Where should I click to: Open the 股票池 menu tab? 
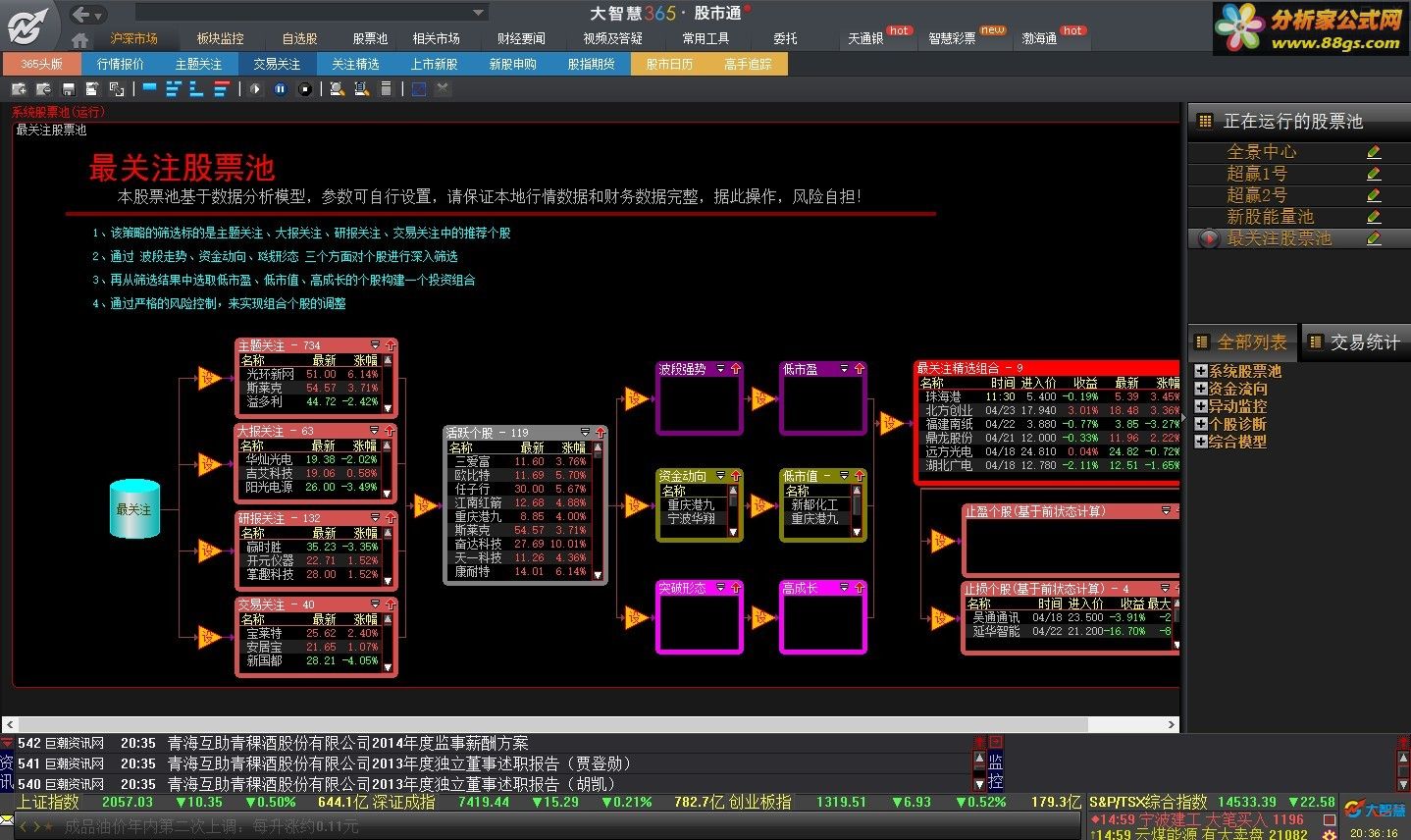point(370,38)
